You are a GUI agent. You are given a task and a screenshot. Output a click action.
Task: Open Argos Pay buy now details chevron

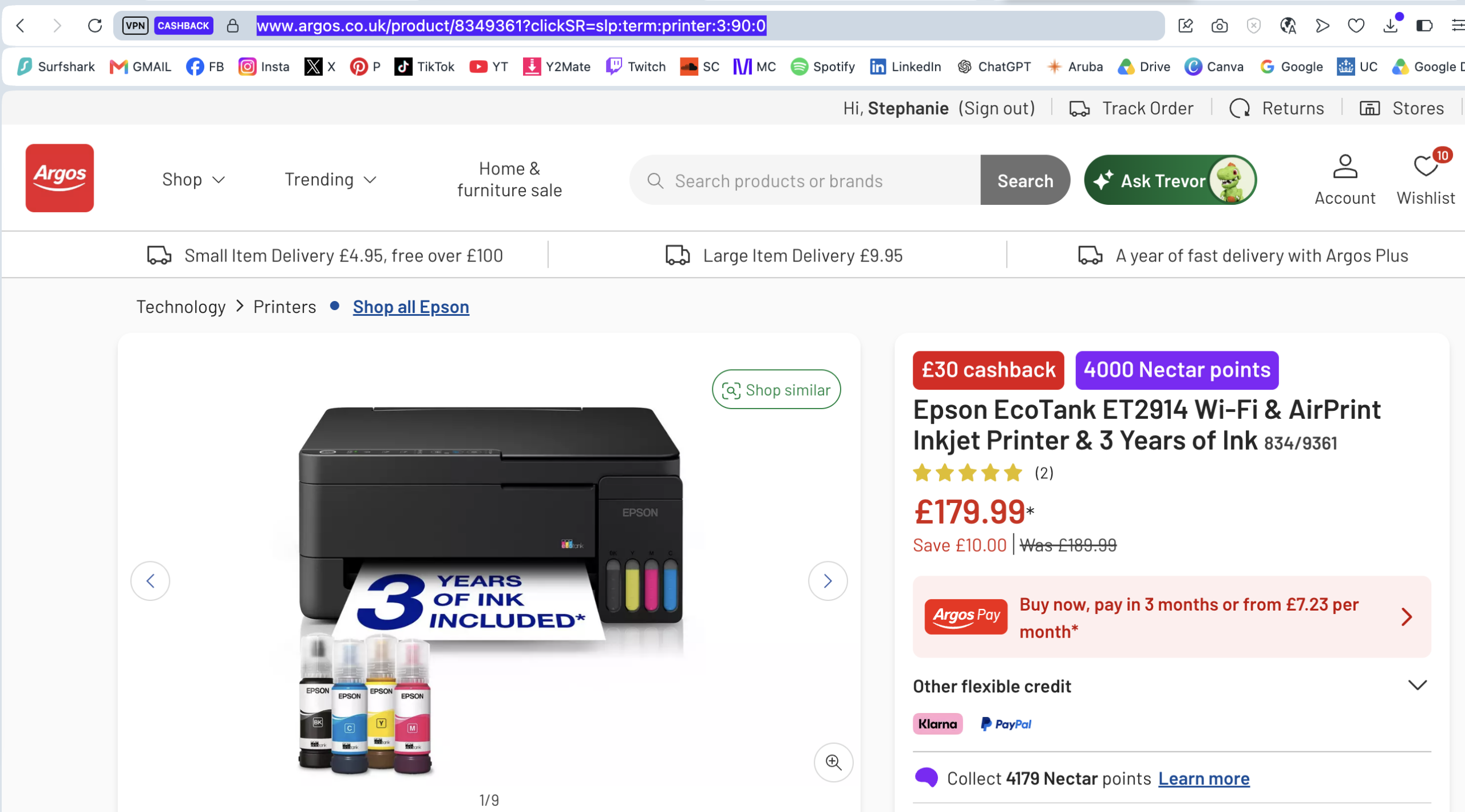[1407, 617]
